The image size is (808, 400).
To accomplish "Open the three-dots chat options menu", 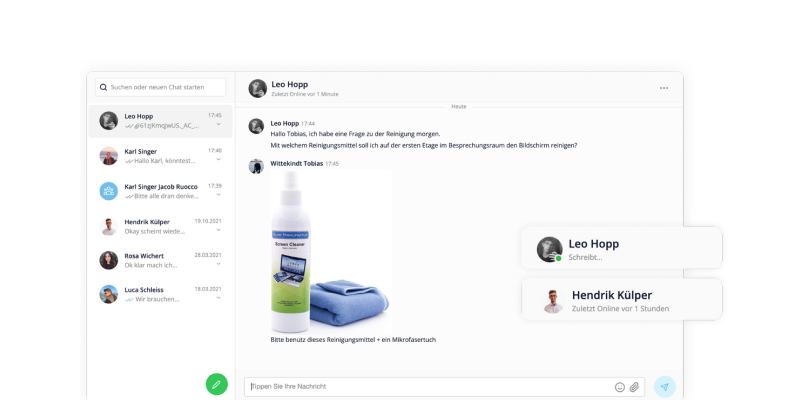I will click(664, 88).
